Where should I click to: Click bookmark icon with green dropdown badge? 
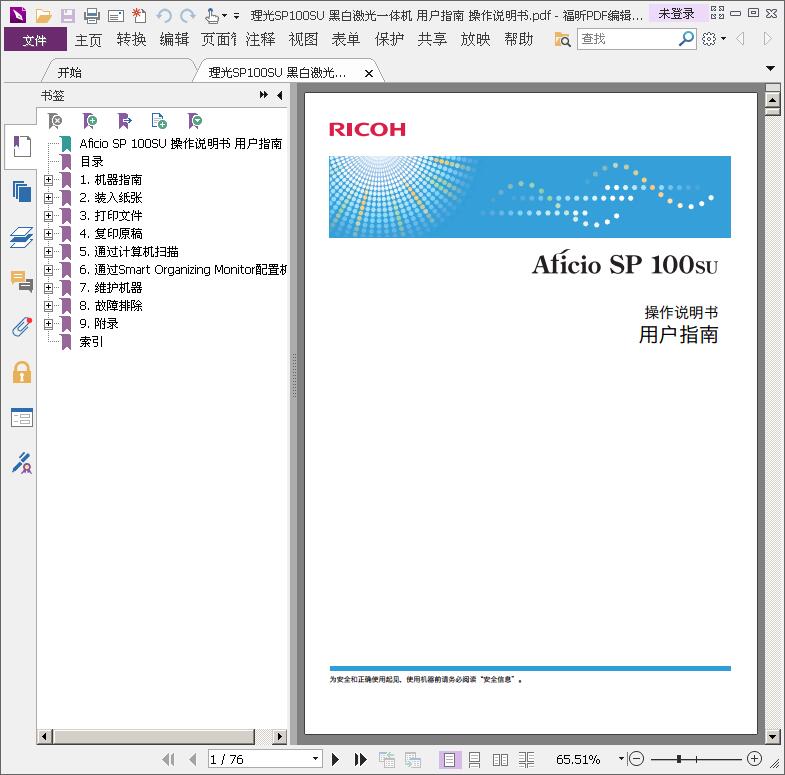click(x=194, y=121)
